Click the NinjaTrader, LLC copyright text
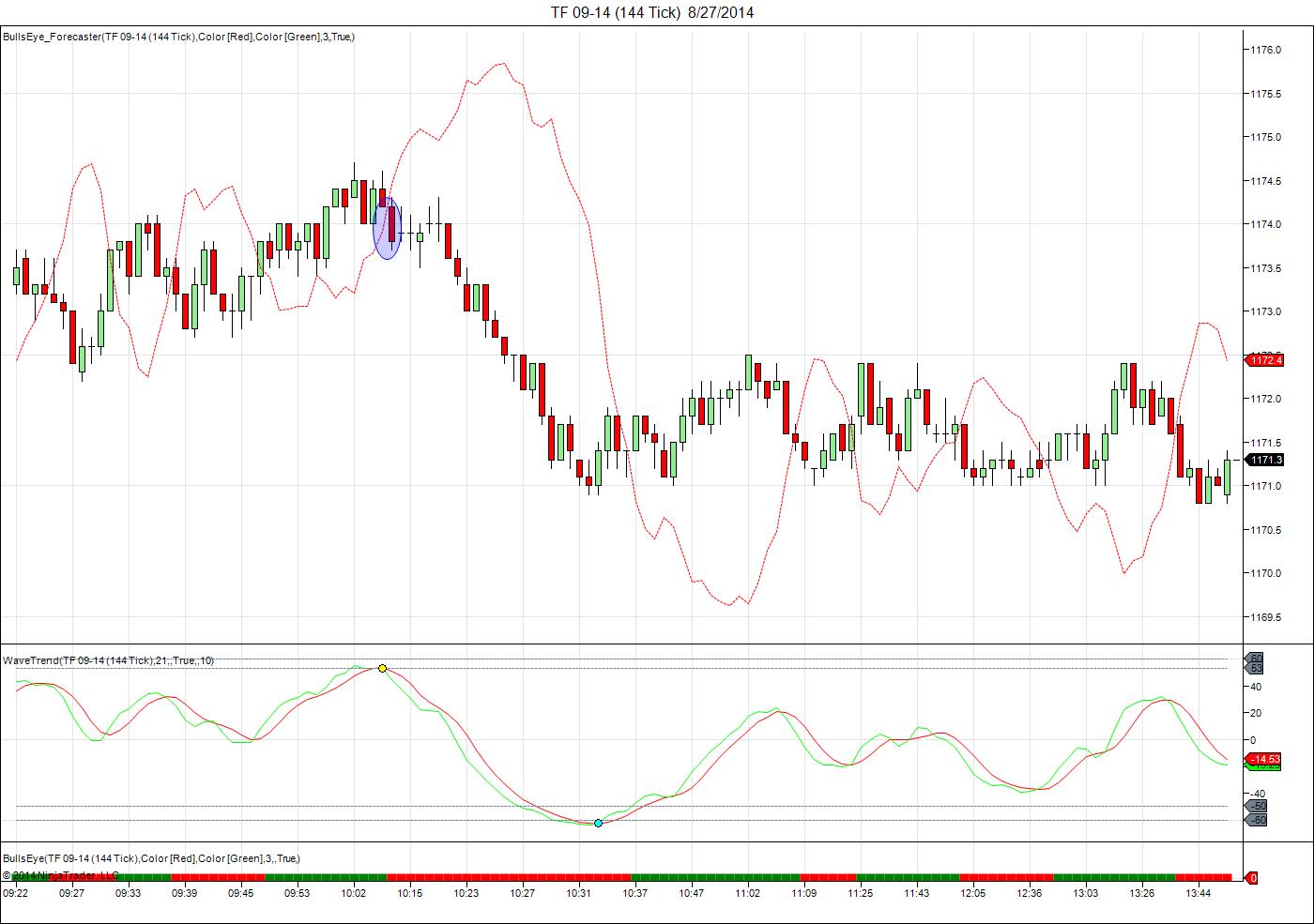 [x=61, y=875]
